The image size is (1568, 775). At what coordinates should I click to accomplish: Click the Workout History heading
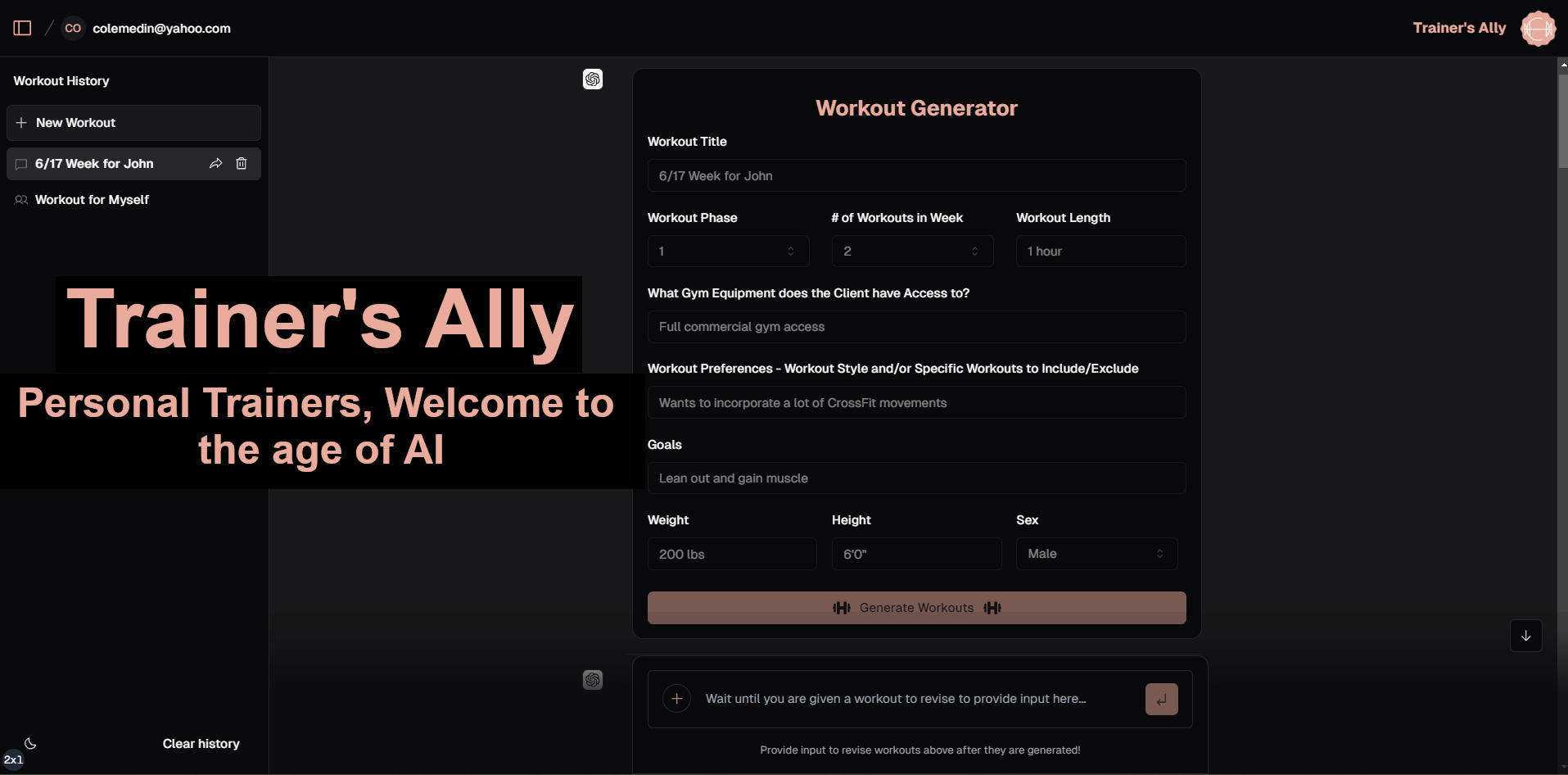pyautogui.click(x=61, y=81)
